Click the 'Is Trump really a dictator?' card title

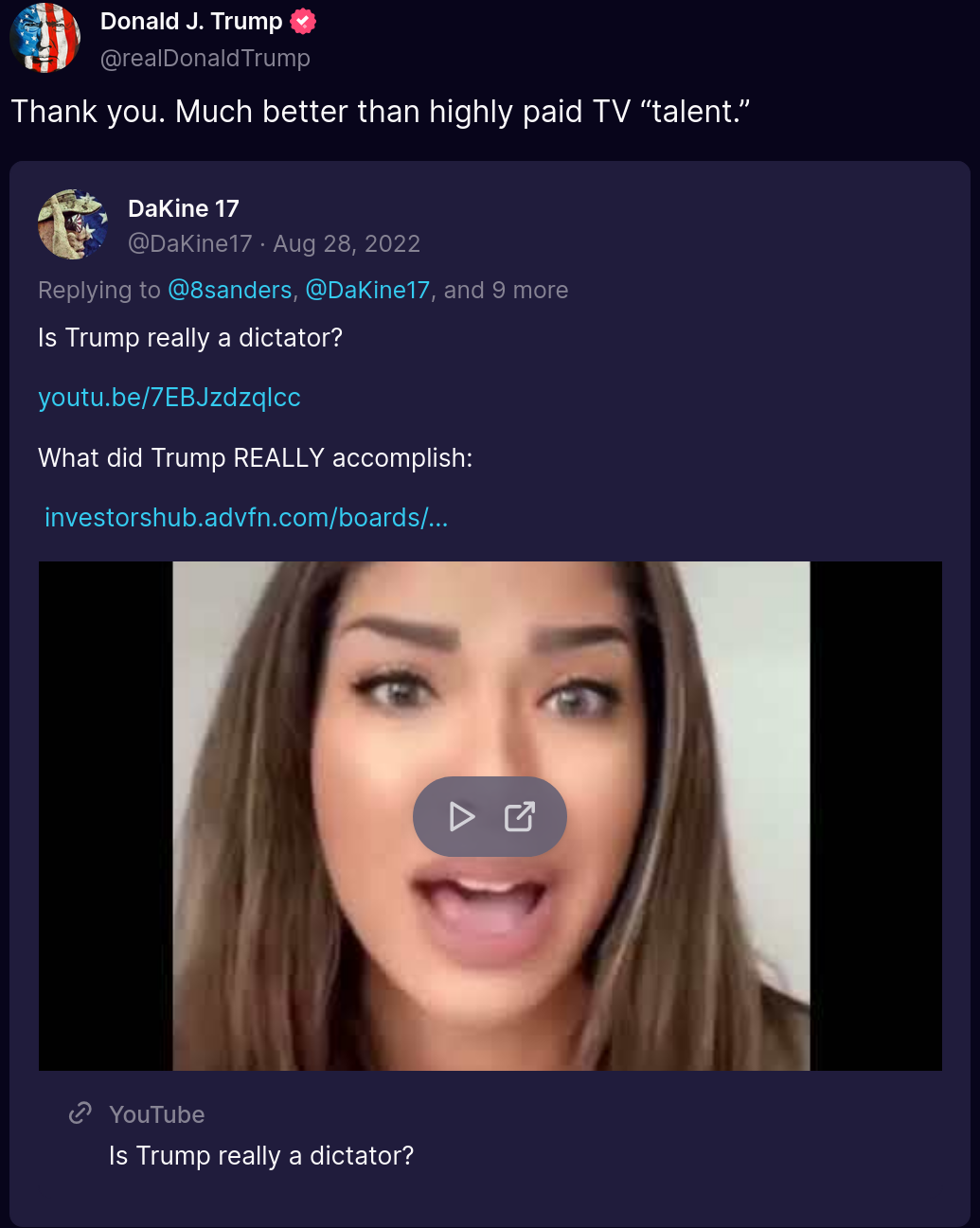click(x=261, y=1156)
